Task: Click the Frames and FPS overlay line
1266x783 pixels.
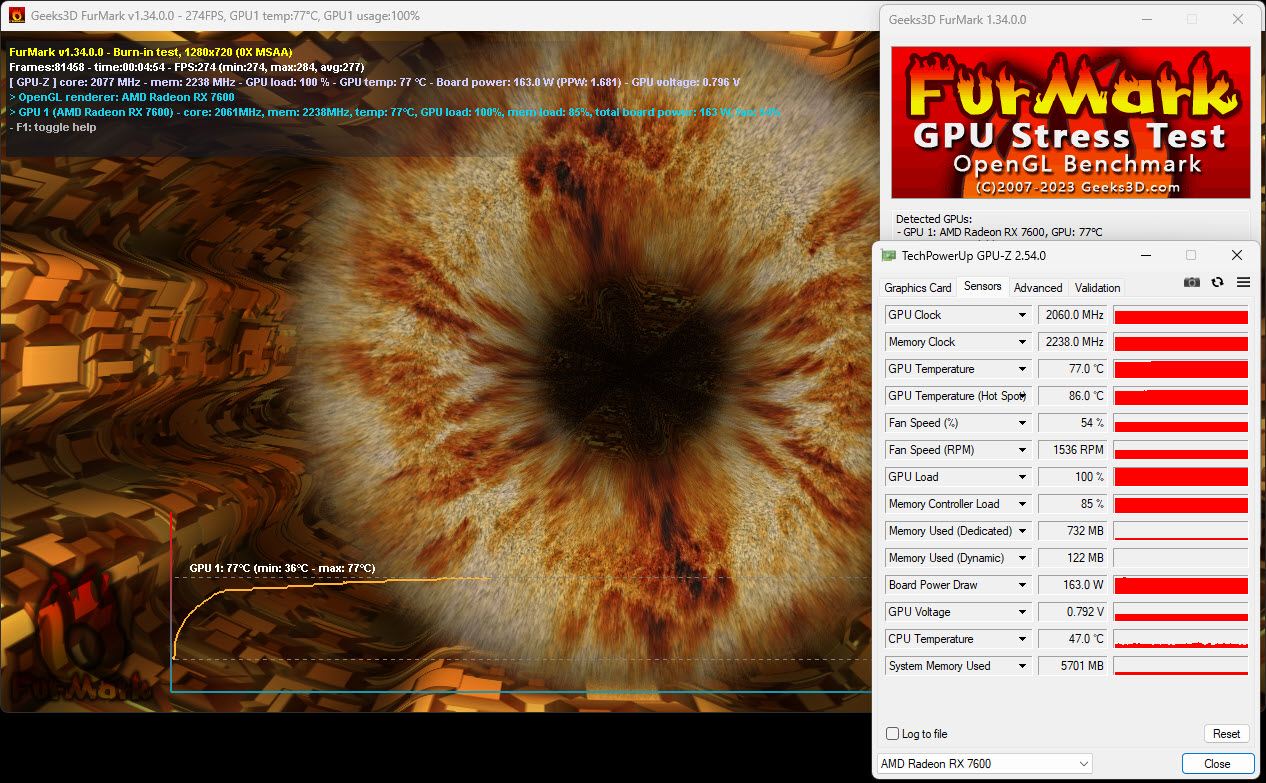Action: pos(186,67)
